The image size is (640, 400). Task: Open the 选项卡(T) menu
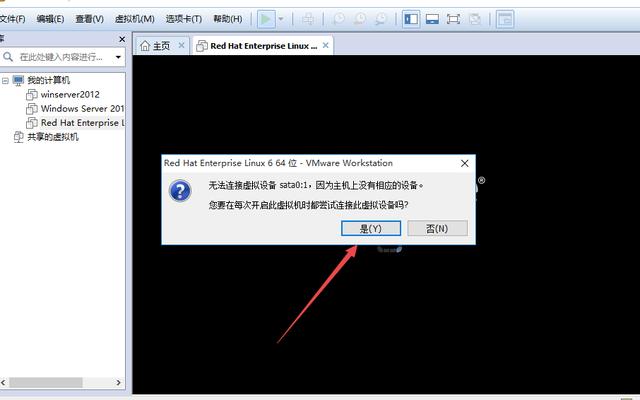184,19
